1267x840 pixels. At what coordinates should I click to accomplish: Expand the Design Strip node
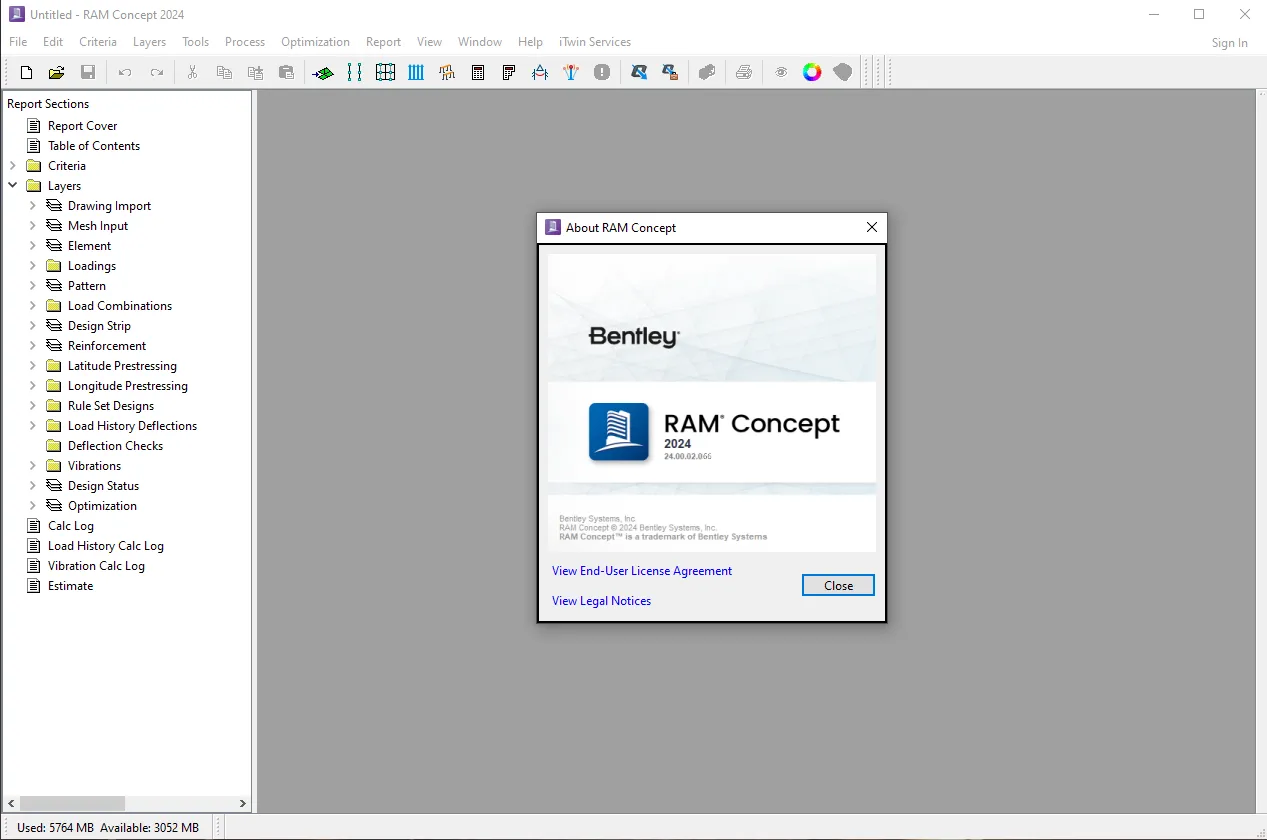point(33,326)
